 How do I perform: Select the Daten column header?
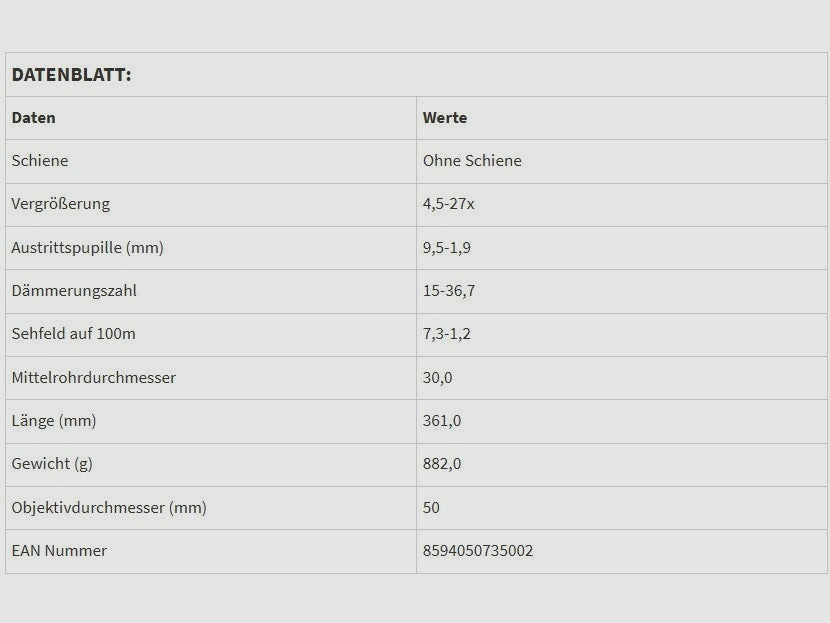click(x=34, y=118)
